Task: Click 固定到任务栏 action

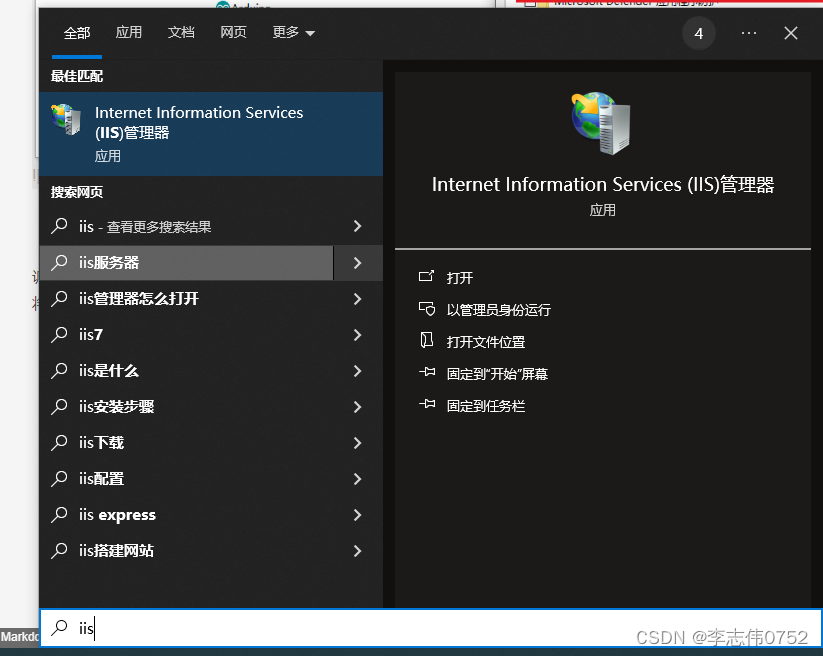Action: point(486,406)
